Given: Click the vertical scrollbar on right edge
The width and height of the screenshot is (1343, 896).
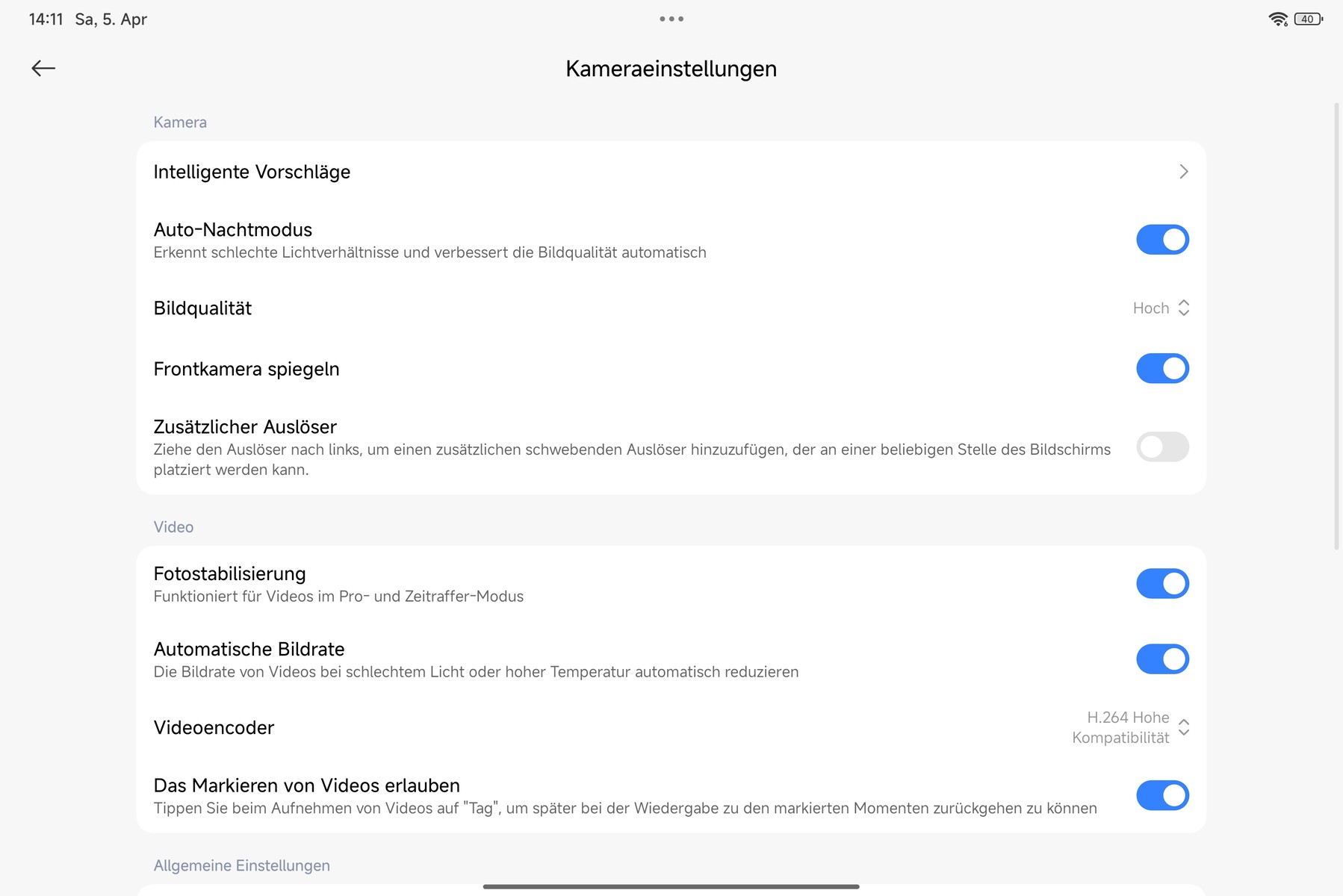Looking at the screenshot, I should [1336, 326].
